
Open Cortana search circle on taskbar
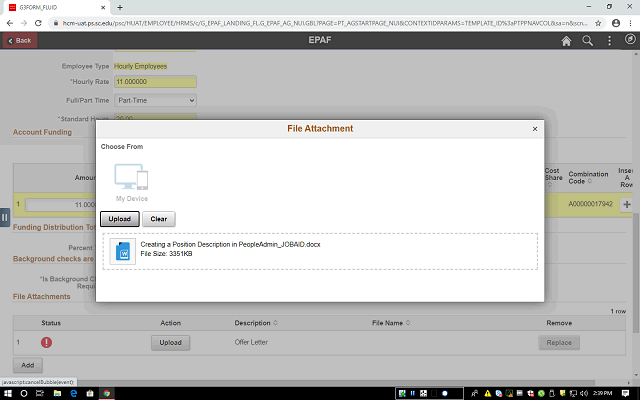pos(24,393)
